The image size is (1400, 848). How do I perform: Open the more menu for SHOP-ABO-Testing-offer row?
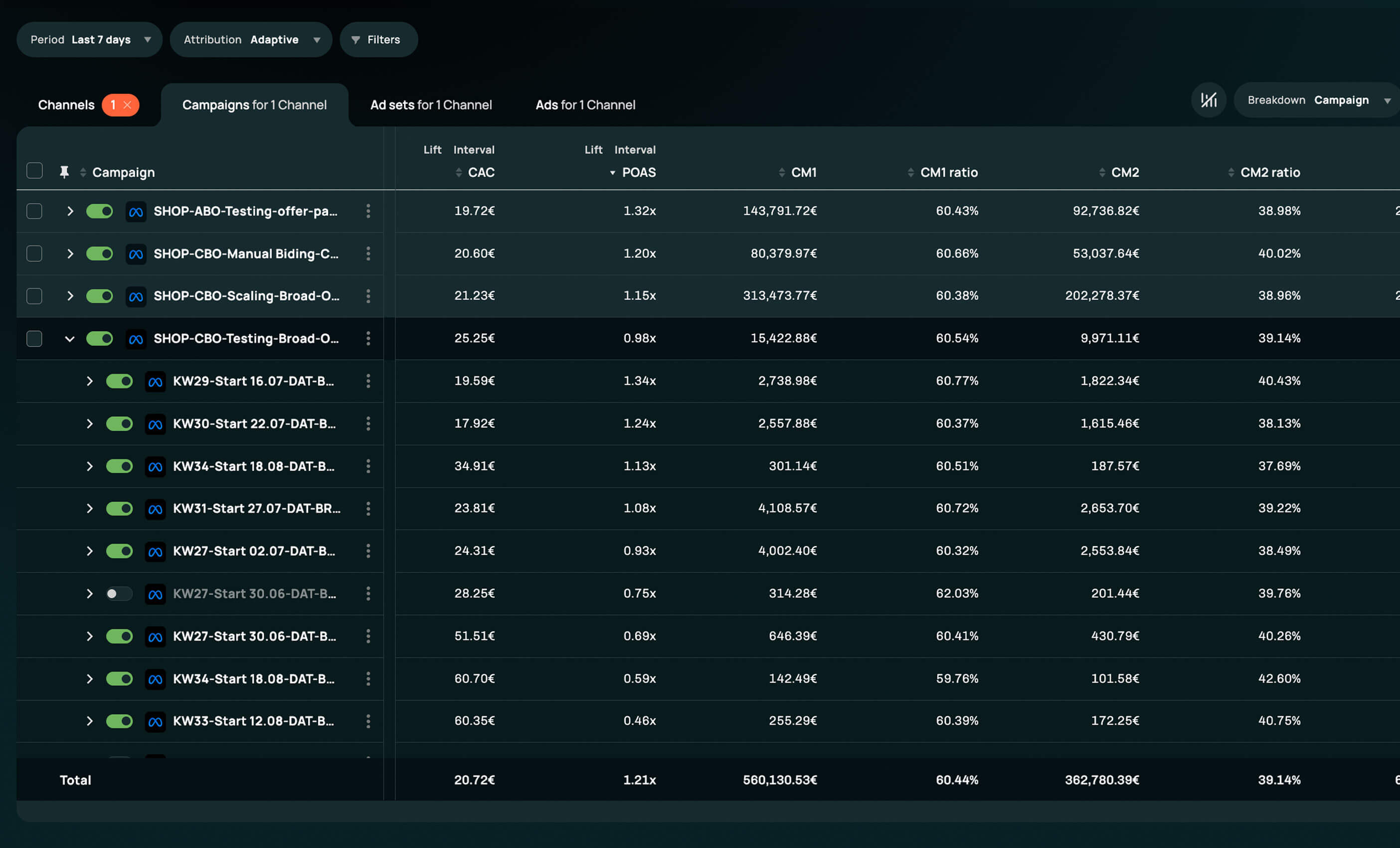click(368, 211)
